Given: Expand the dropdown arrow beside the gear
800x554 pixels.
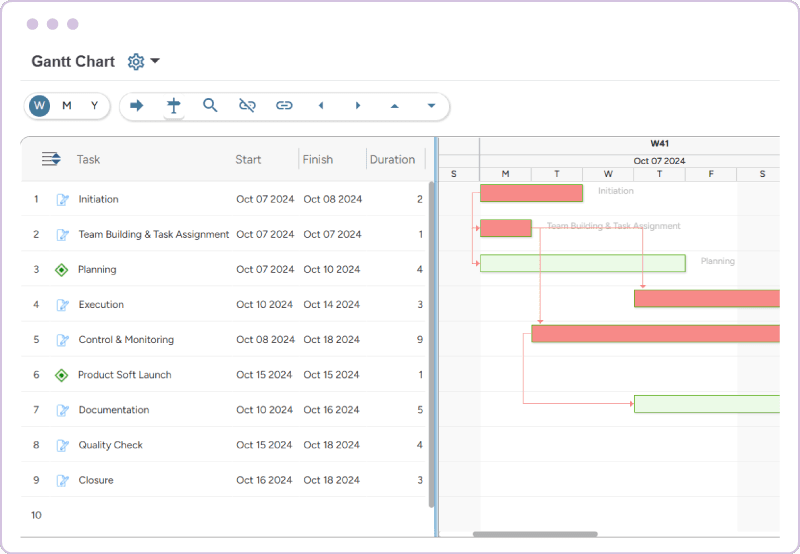Looking at the screenshot, I should point(155,61).
